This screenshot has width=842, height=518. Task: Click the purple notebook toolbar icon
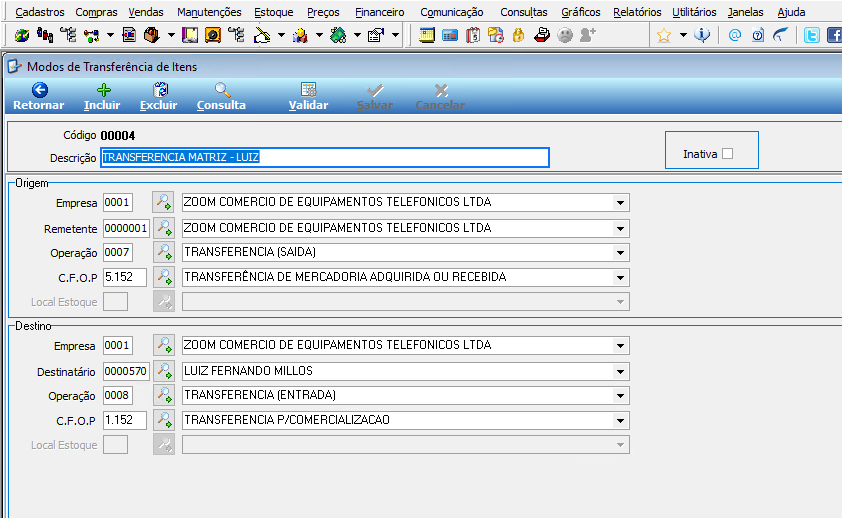click(x=190, y=35)
